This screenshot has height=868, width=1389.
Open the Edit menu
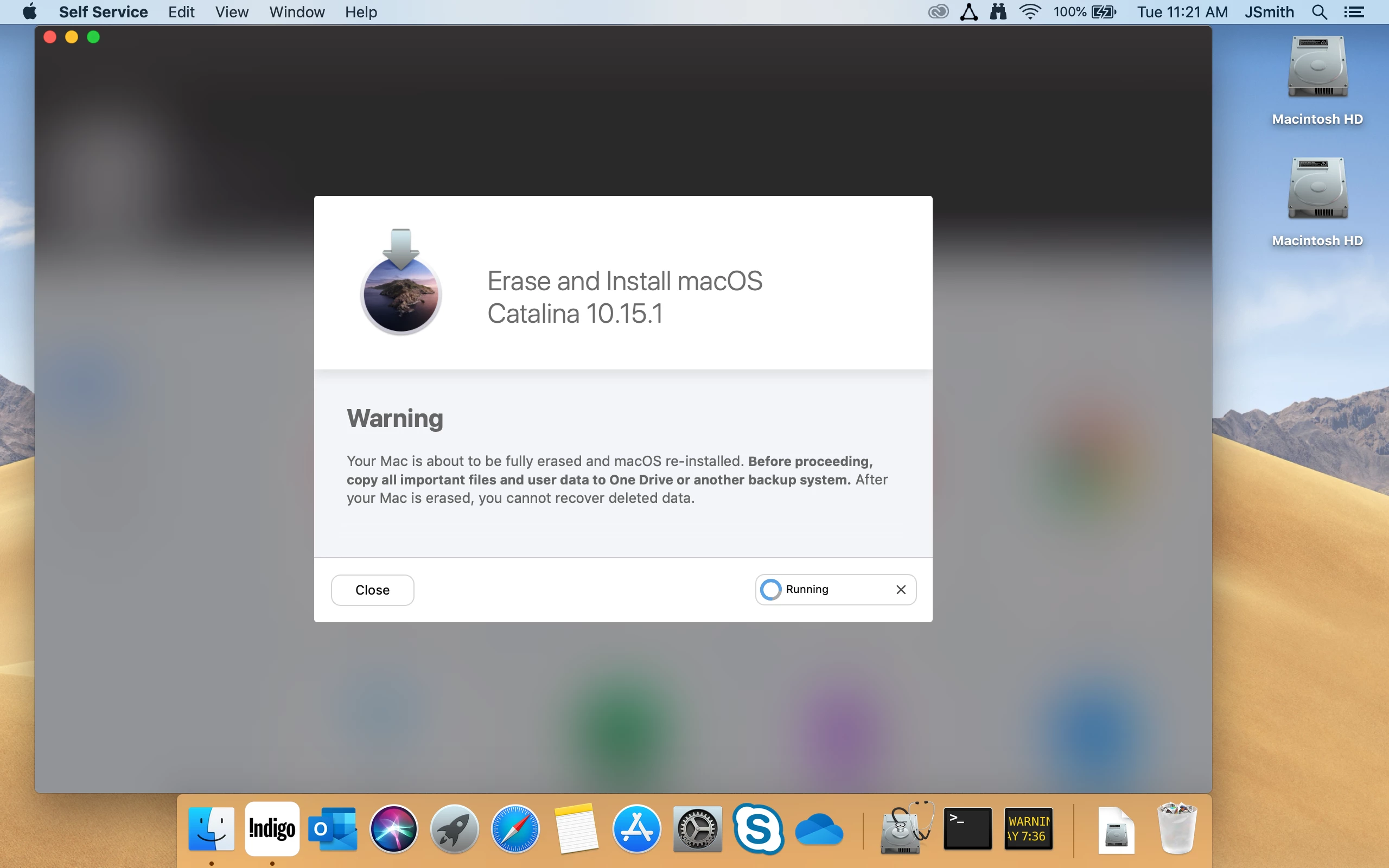tap(181, 12)
